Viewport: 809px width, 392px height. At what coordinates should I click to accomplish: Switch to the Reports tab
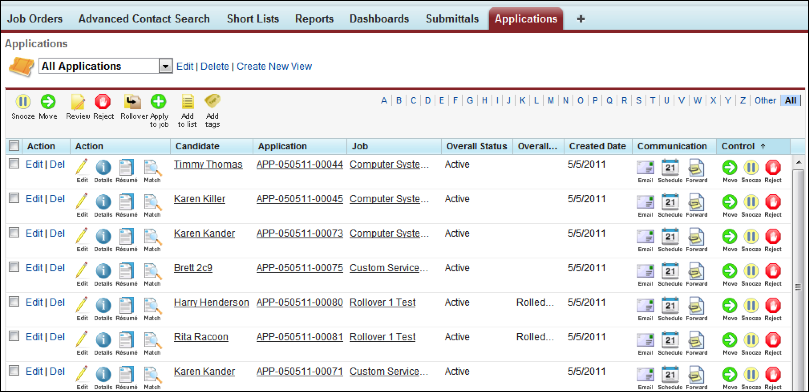coord(315,19)
